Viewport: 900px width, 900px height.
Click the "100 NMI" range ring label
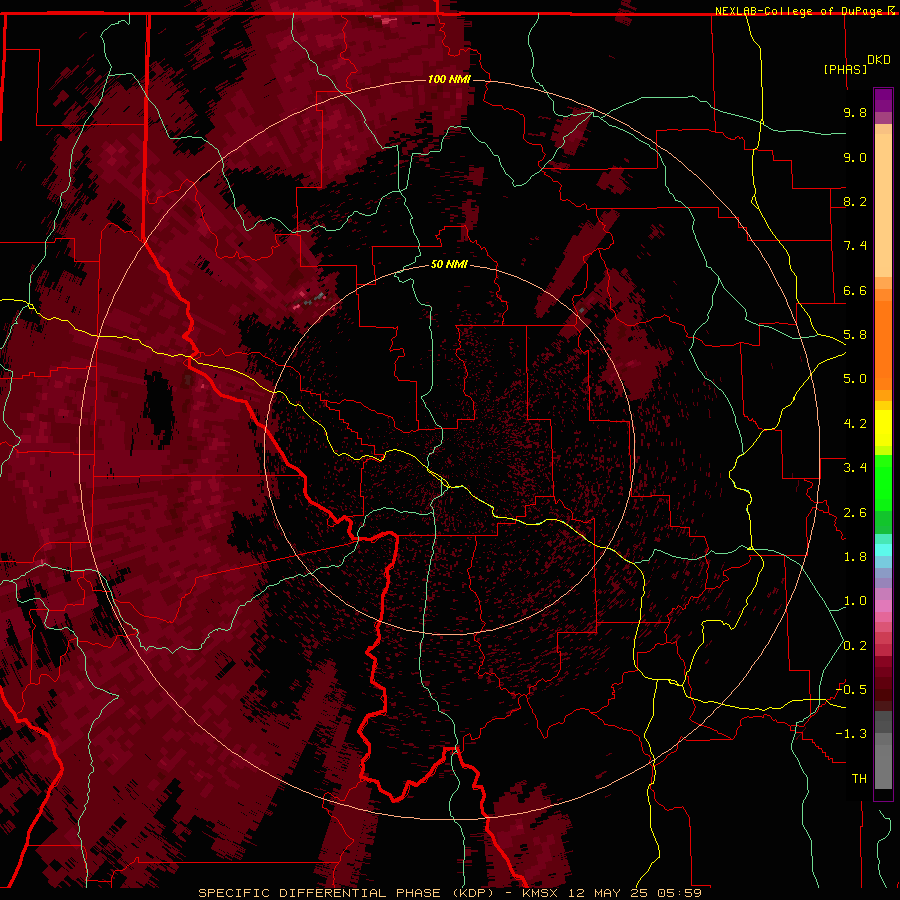(x=449, y=79)
